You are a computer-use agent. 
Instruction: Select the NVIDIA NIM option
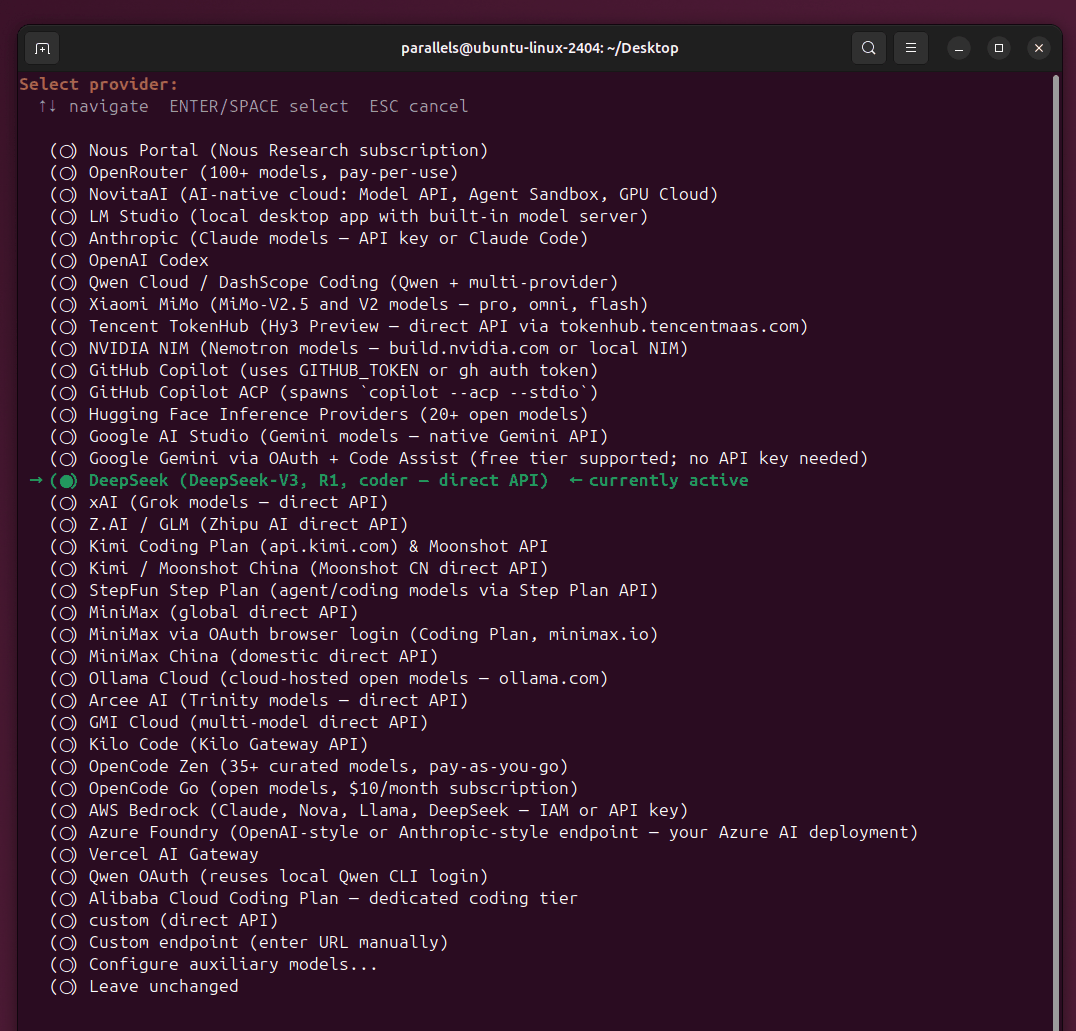point(369,348)
